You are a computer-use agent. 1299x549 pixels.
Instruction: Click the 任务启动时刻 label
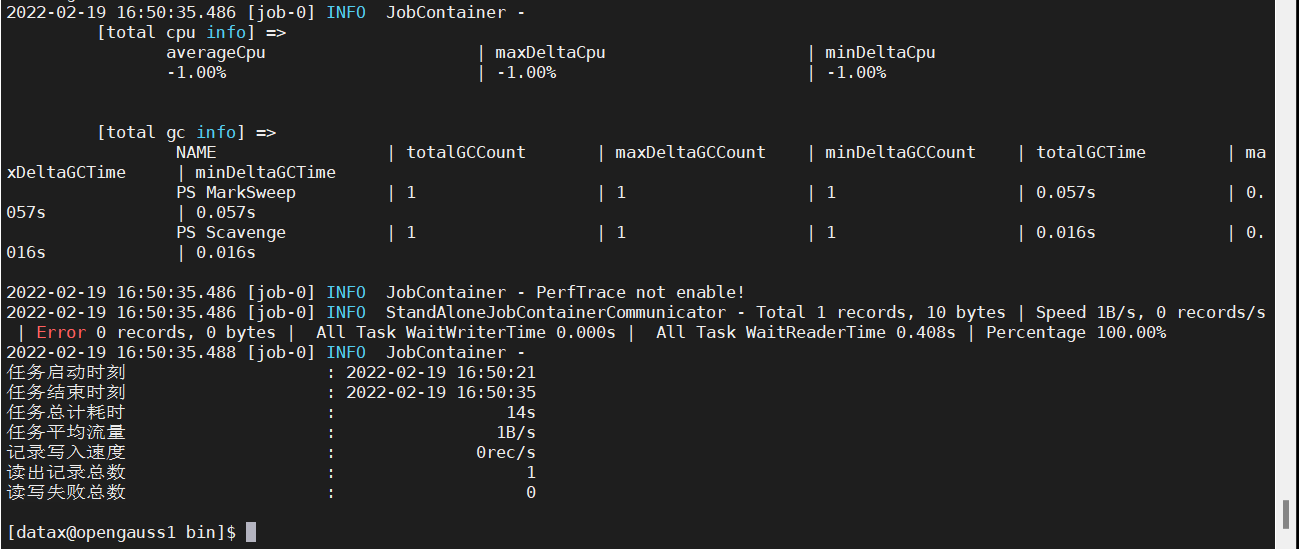click(x=66, y=372)
